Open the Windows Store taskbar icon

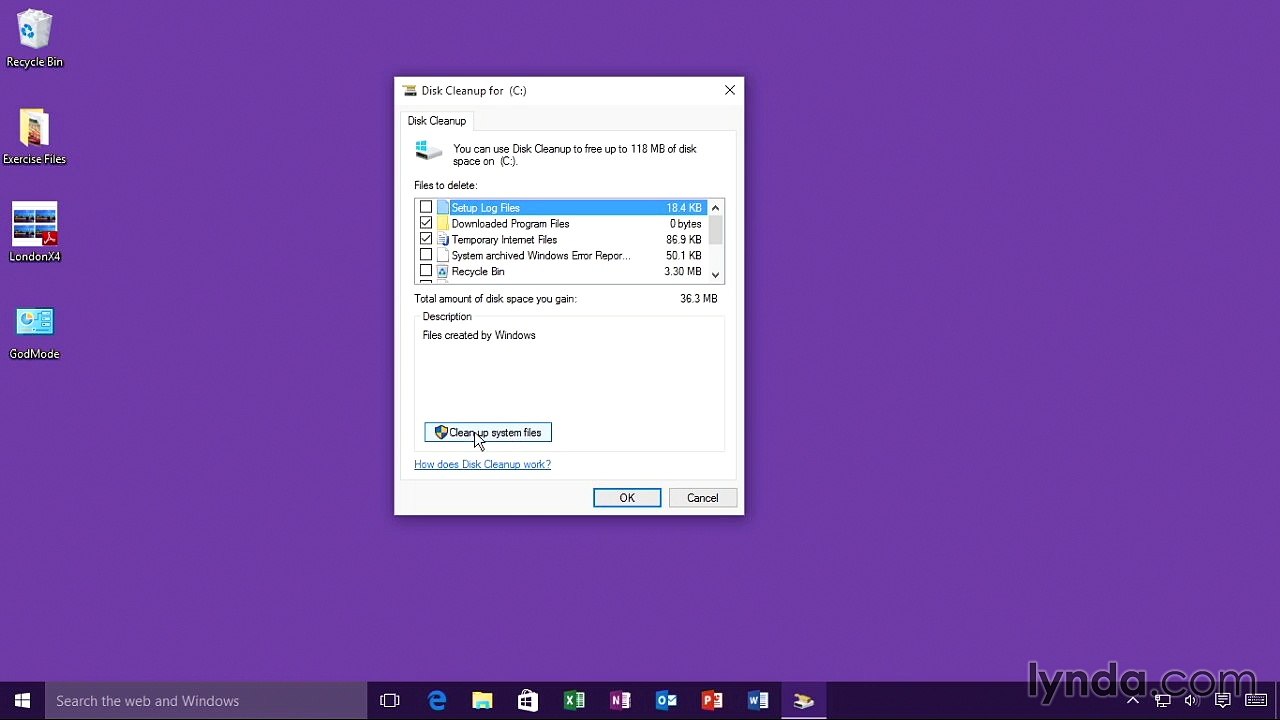coord(528,701)
